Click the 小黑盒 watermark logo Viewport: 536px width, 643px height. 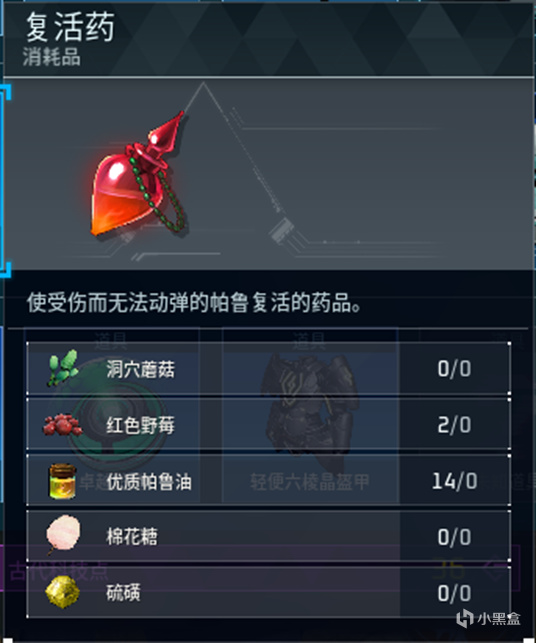pyautogui.click(x=488, y=618)
